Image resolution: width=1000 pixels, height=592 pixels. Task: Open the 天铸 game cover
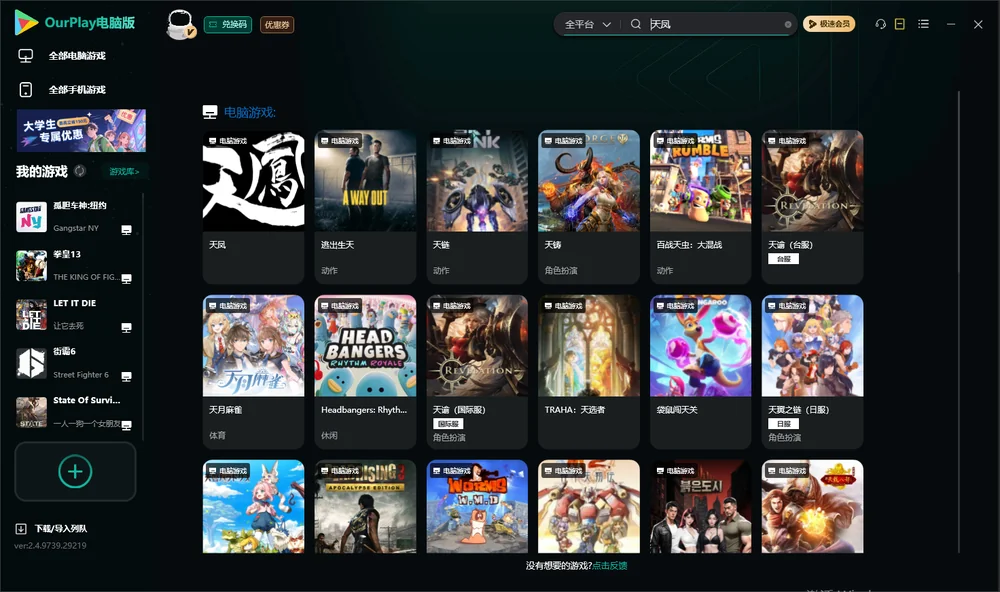click(x=589, y=181)
